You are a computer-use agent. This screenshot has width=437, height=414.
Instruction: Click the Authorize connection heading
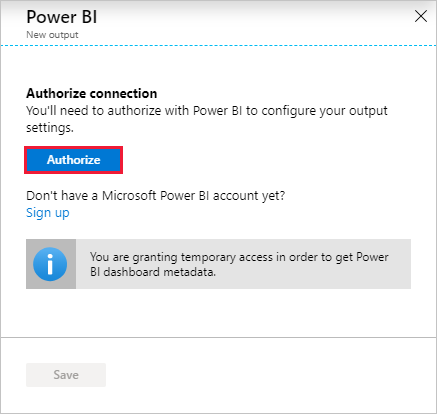[x=92, y=93]
